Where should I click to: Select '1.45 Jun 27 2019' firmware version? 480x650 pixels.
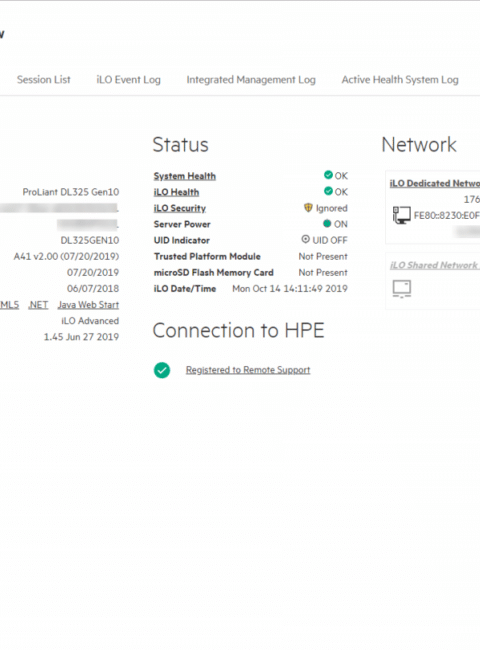tap(81, 337)
